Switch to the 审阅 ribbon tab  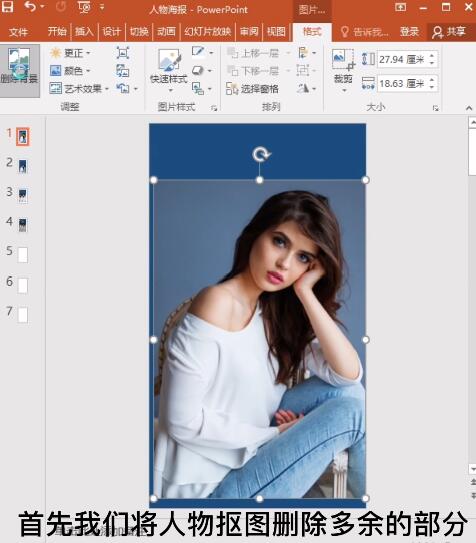point(249,32)
